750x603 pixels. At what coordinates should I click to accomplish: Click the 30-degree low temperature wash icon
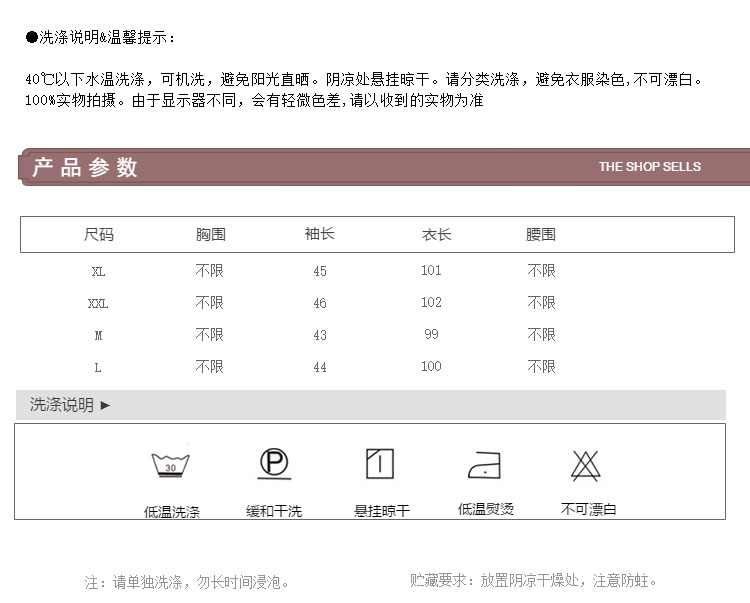[171, 465]
